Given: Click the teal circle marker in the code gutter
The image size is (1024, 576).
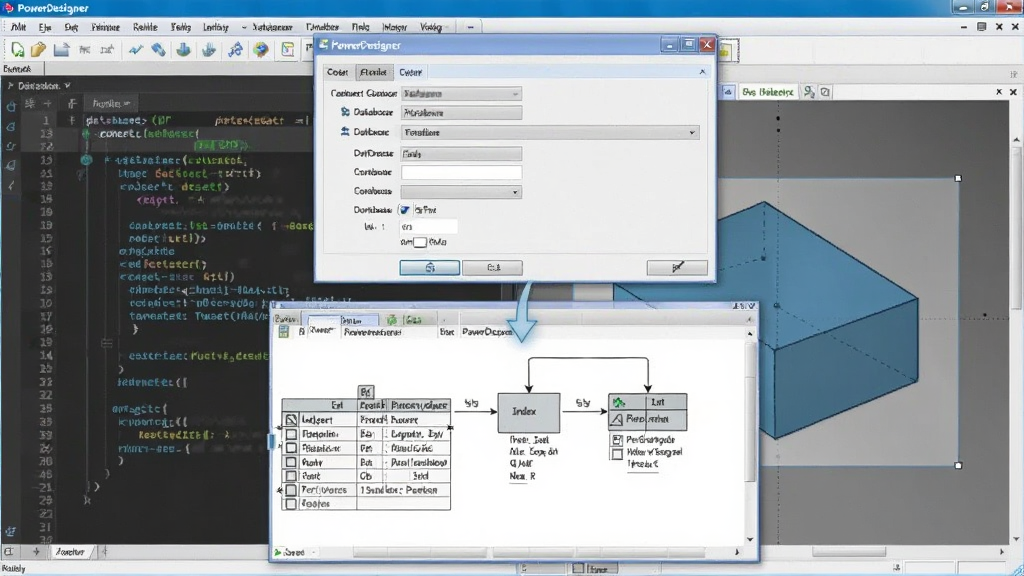Looking at the screenshot, I should coord(86,160).
